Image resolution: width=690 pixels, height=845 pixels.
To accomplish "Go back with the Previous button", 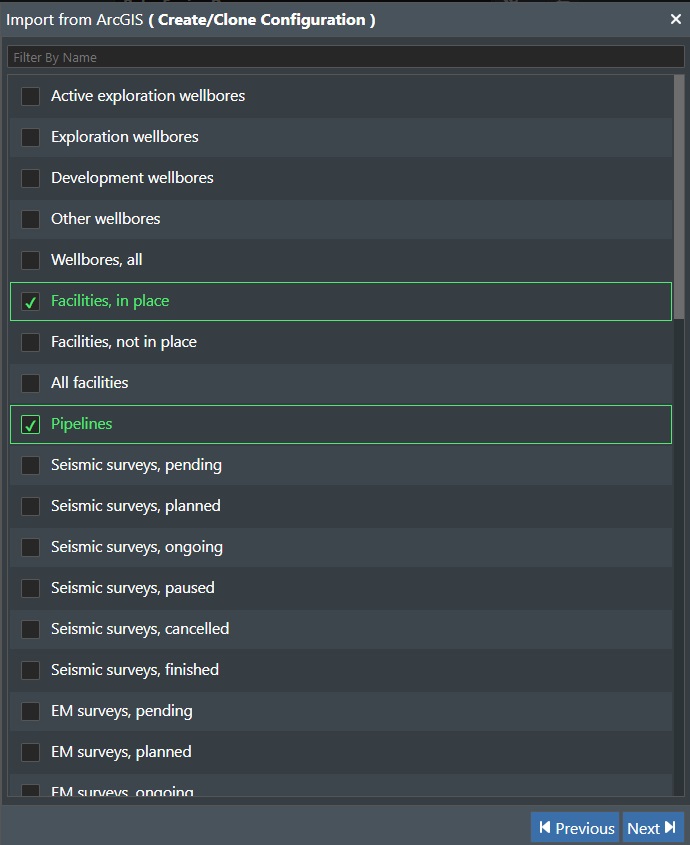I will pos(575,827).
